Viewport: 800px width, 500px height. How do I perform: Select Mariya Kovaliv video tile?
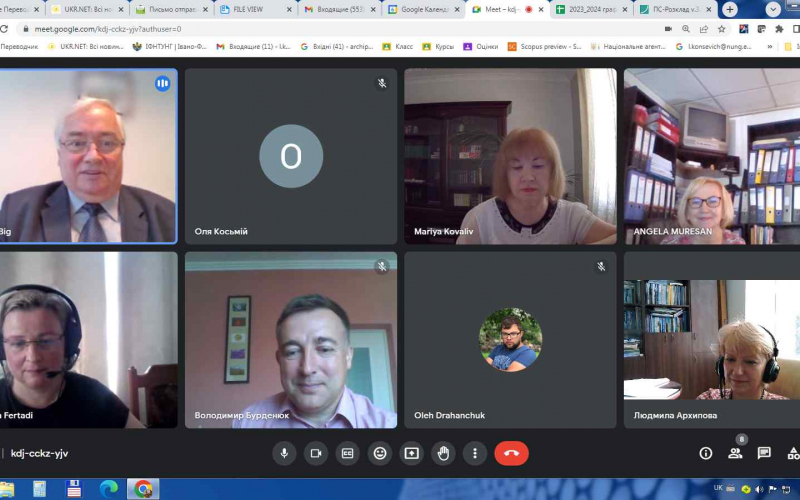[x=510, y=156]
